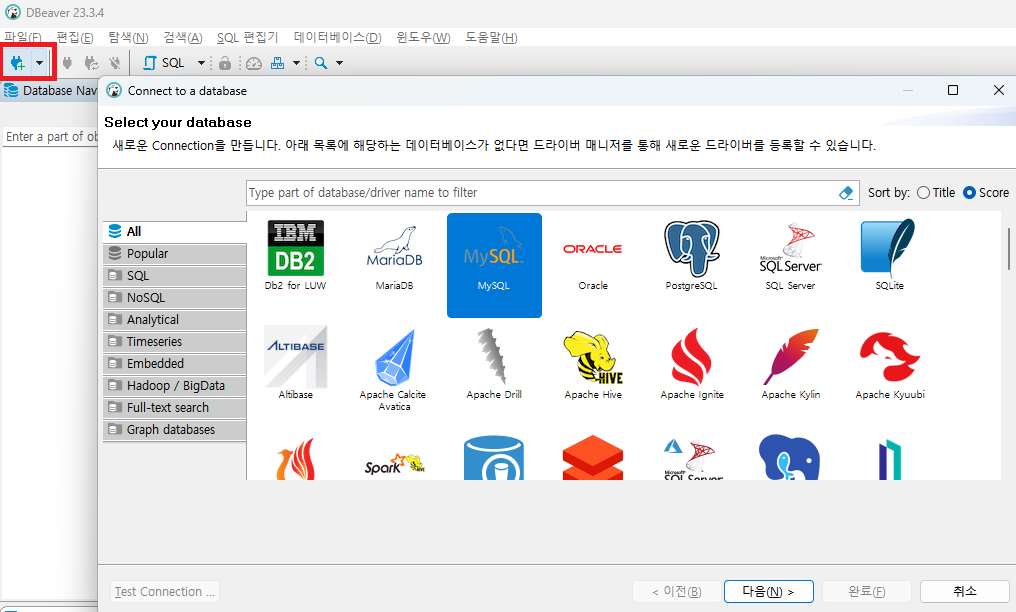
Task: Click the New Database Connection plug icon
Action: [17, 63]
